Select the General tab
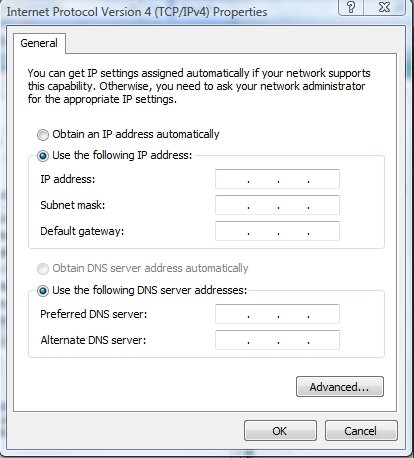 [x=39, y=43]
